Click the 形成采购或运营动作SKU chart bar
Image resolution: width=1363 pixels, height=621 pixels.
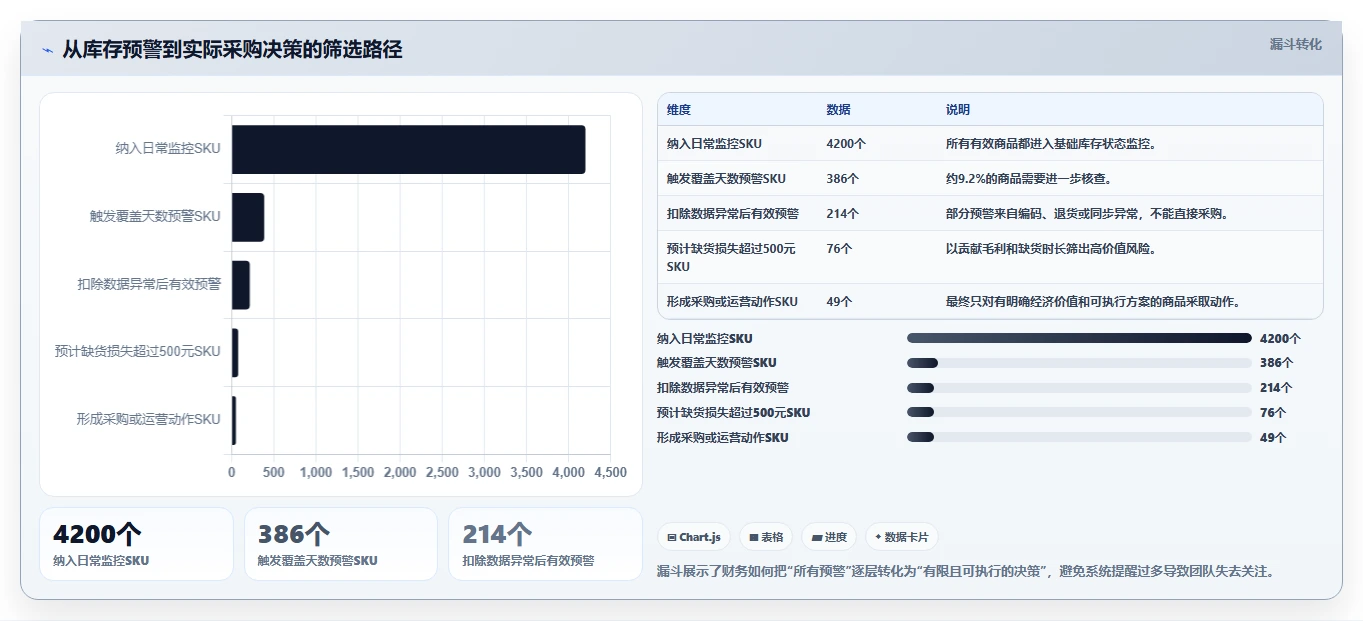point(234,420)
